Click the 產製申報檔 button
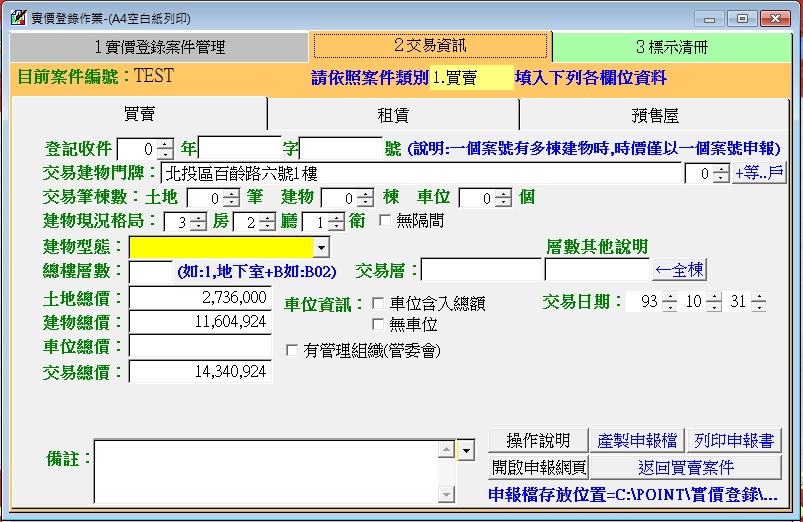Image resolution: width=803 pixels, height=522 pixels. point(636,440)
